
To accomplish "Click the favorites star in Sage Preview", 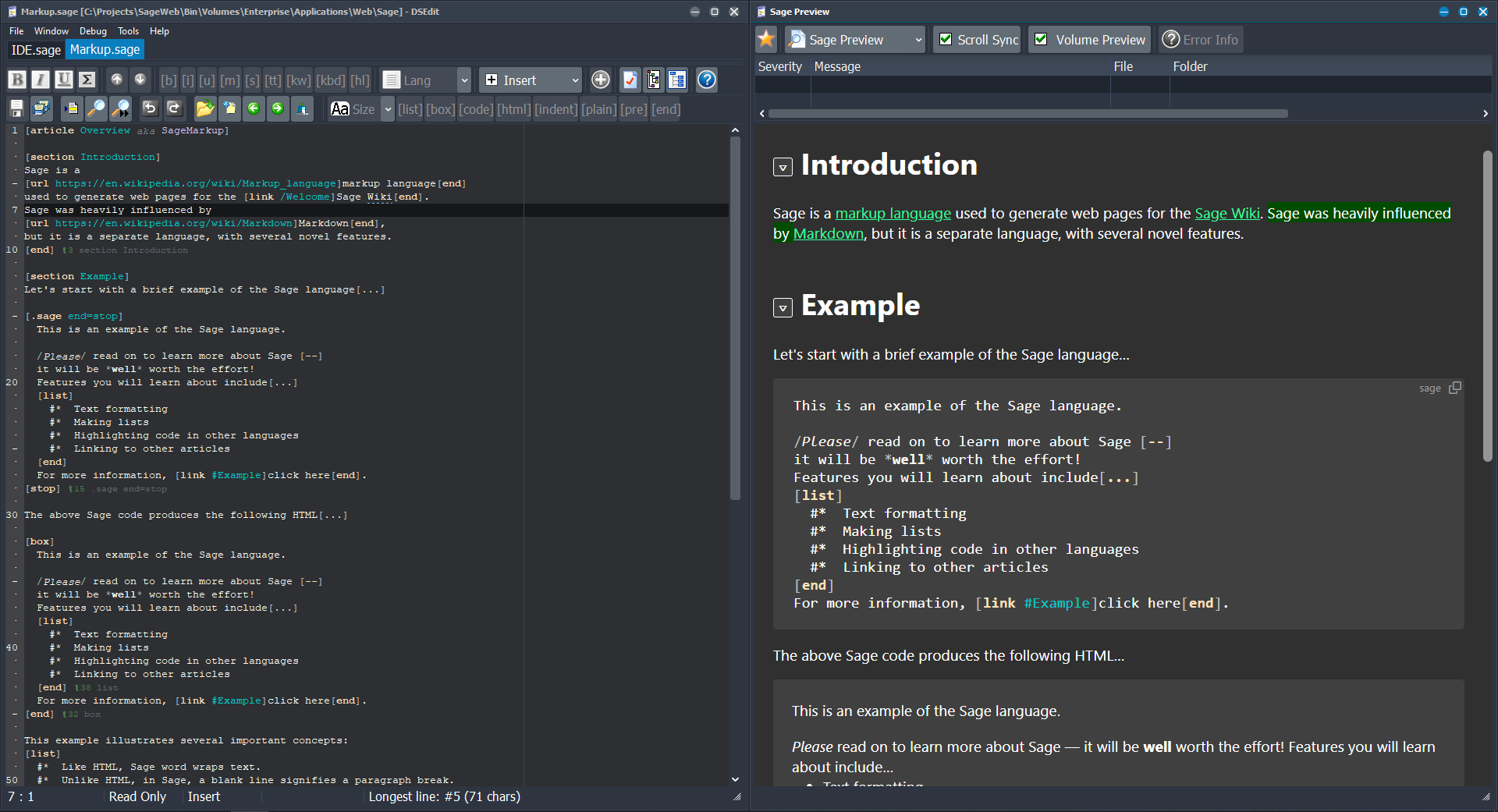I will (x=766, y=39).
